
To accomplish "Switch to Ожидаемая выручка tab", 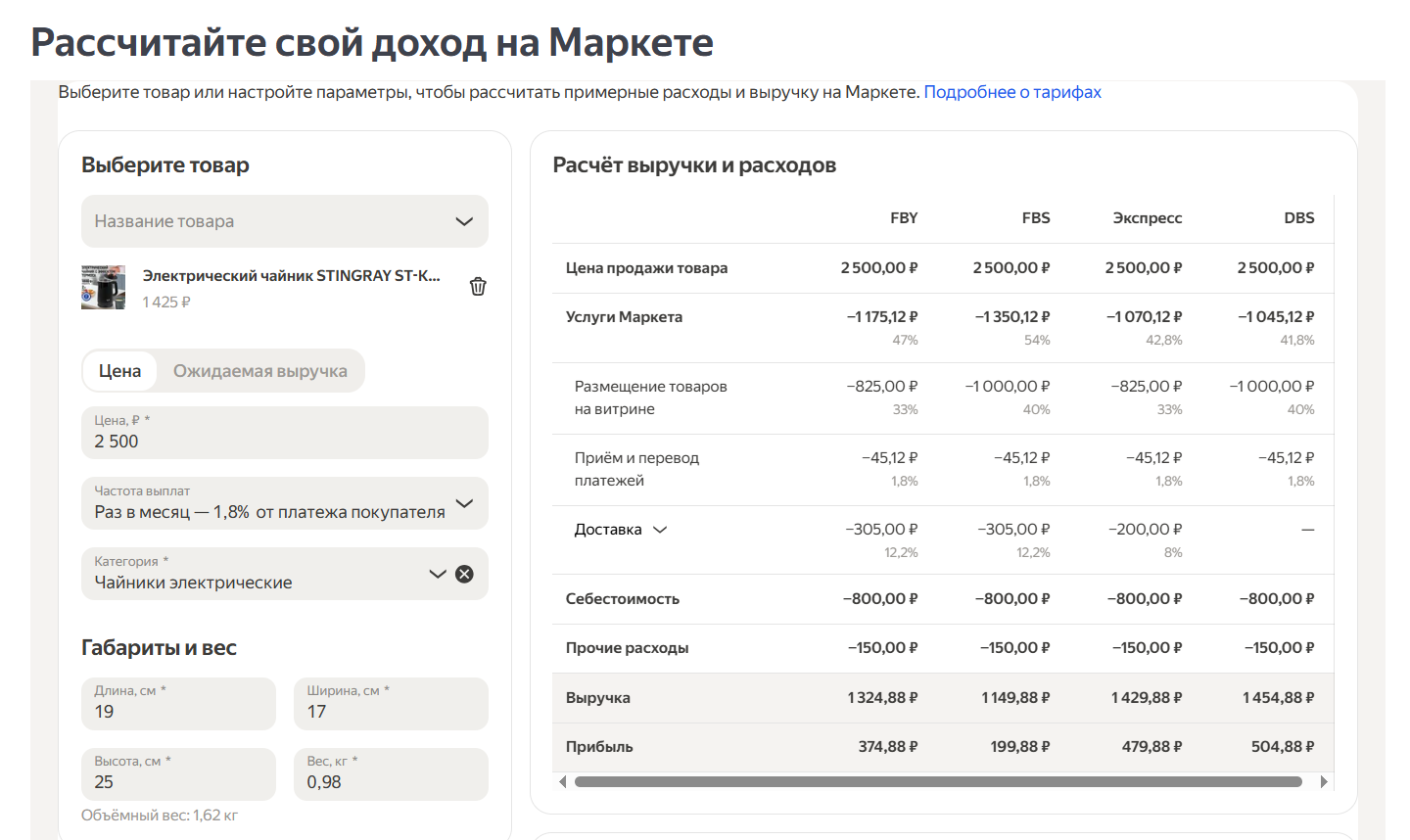I will click(x=259, y=371).
